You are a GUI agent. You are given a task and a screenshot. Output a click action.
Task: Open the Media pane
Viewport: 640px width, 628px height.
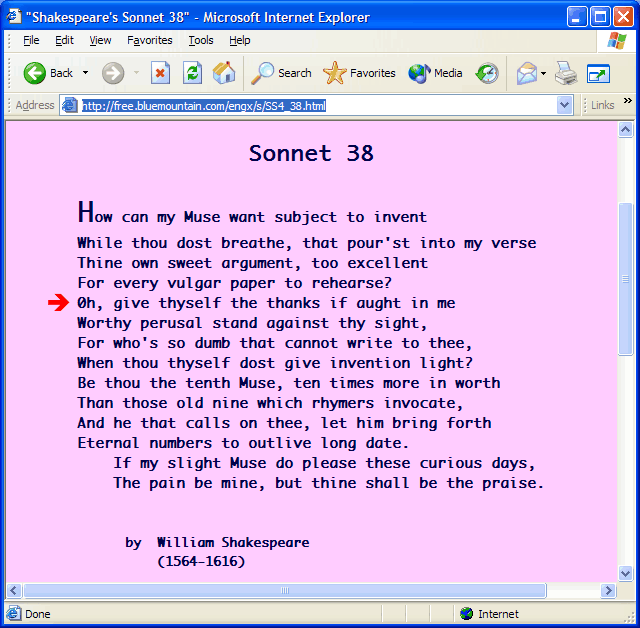tap(435, 73)
